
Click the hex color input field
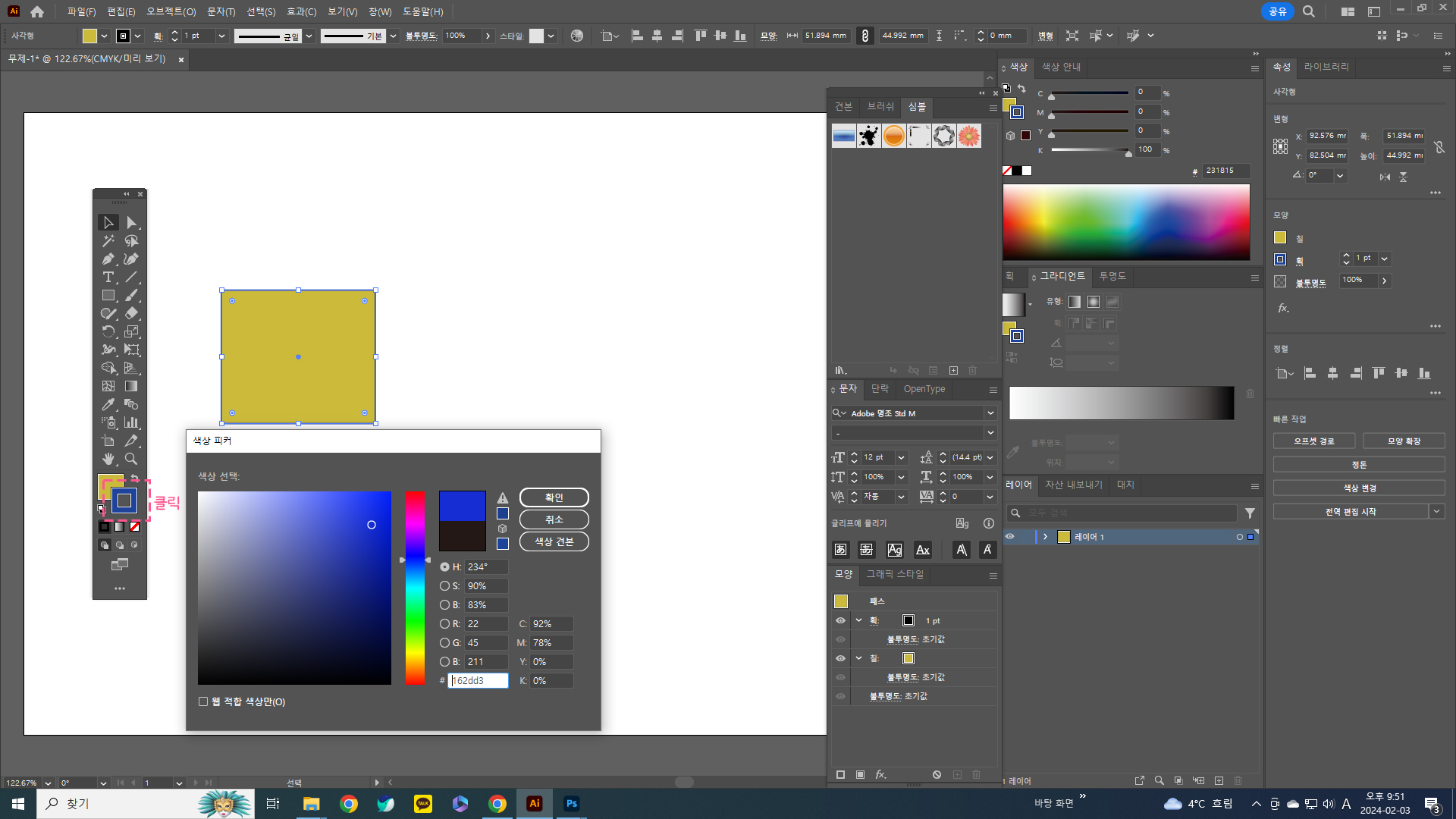478,681
